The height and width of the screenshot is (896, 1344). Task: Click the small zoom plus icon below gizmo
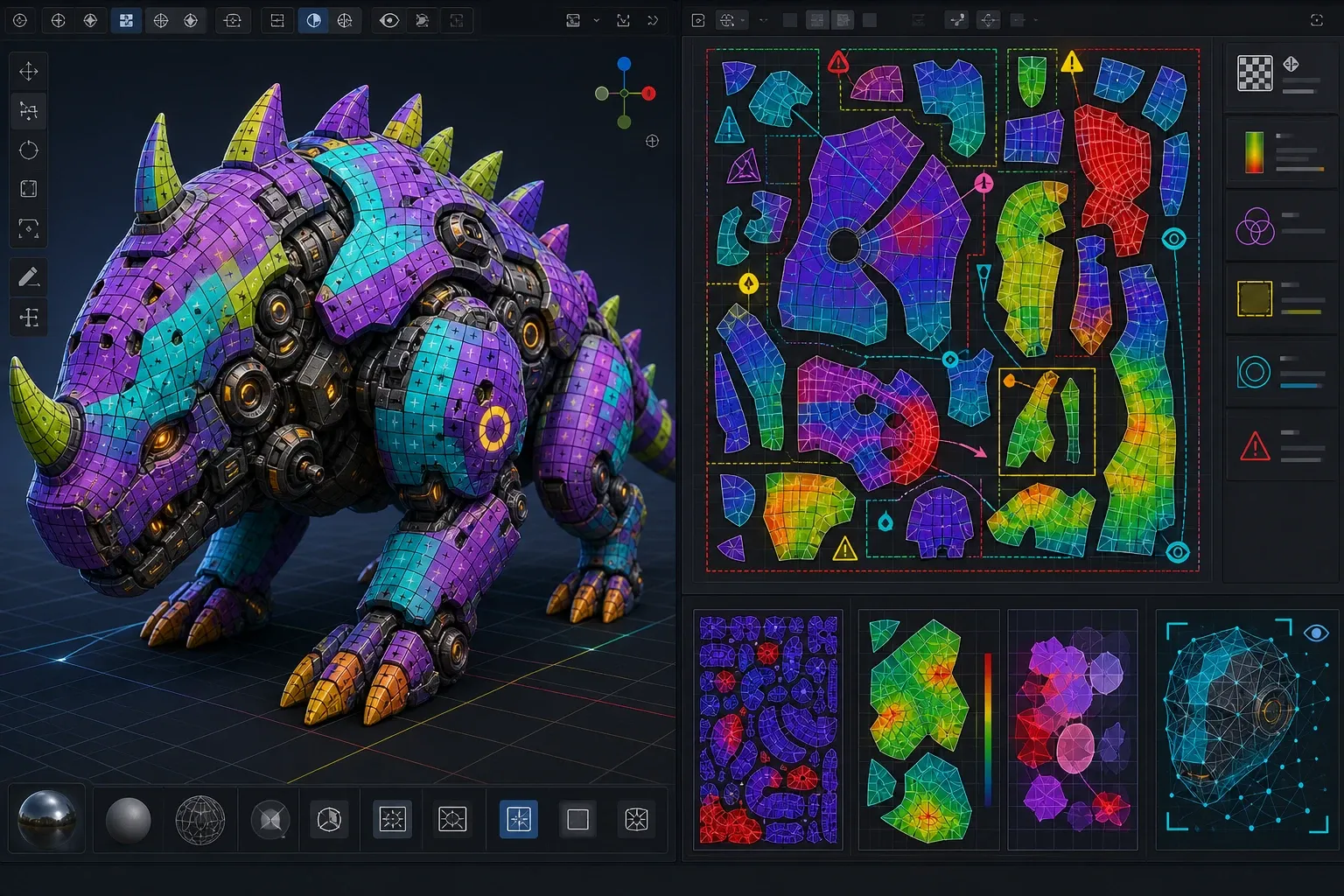tap(652, 141)
